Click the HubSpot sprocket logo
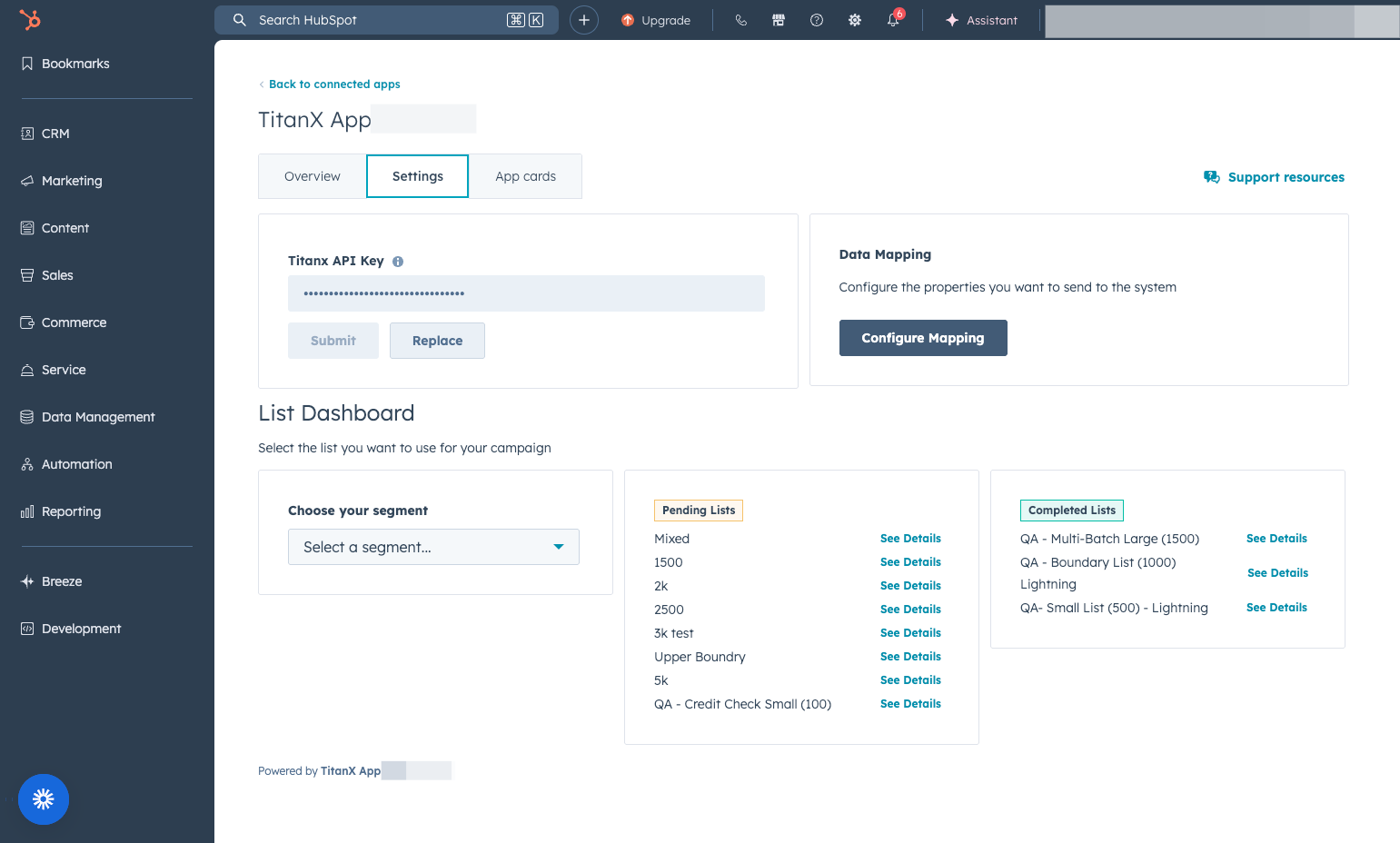 click(30, 19)
